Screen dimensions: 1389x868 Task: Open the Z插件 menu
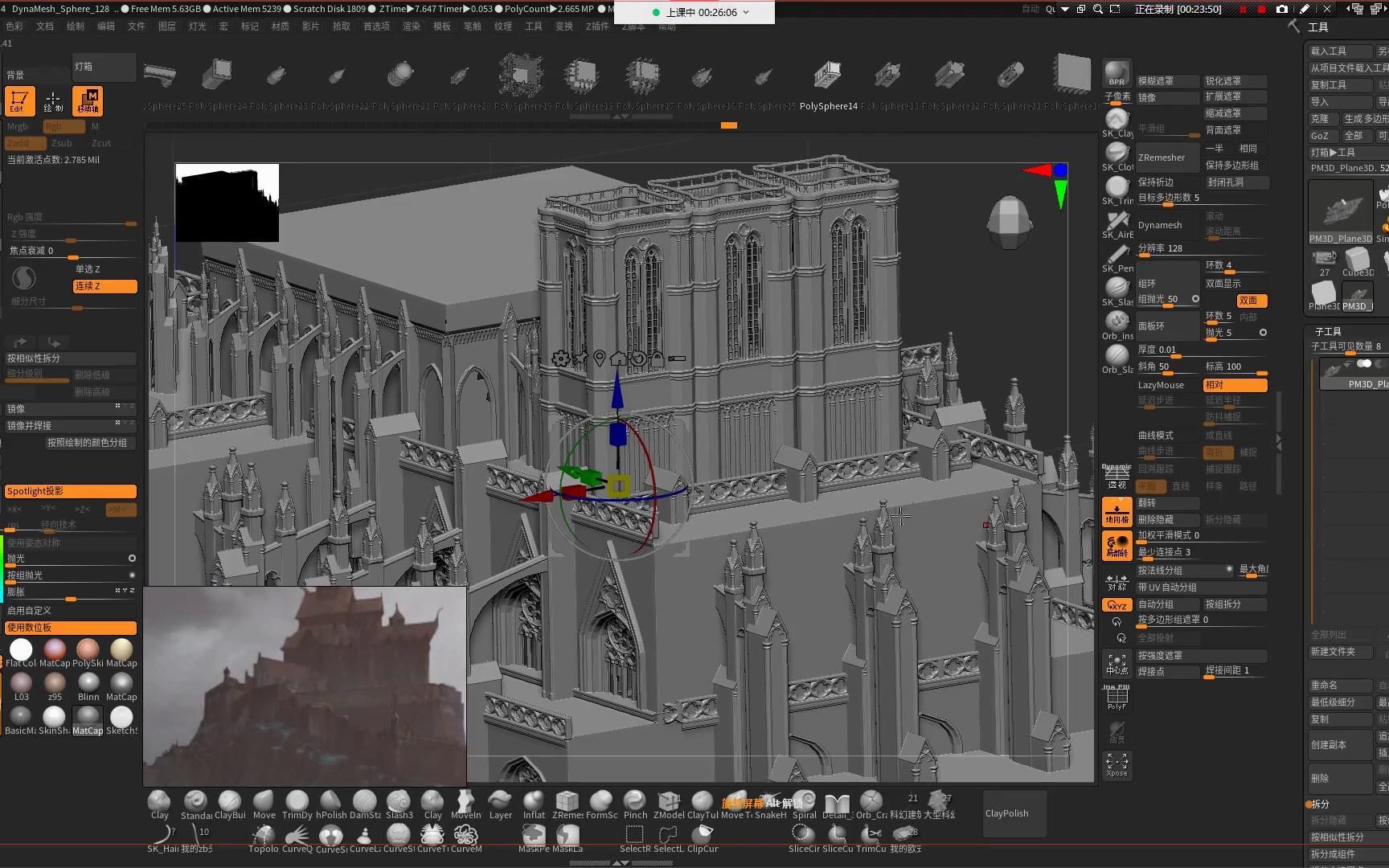(598, 25)
